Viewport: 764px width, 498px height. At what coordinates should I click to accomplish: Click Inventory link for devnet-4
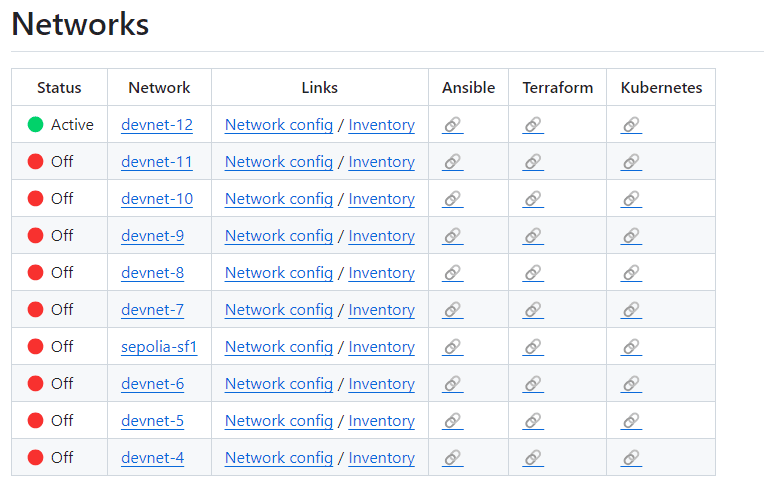381,458
